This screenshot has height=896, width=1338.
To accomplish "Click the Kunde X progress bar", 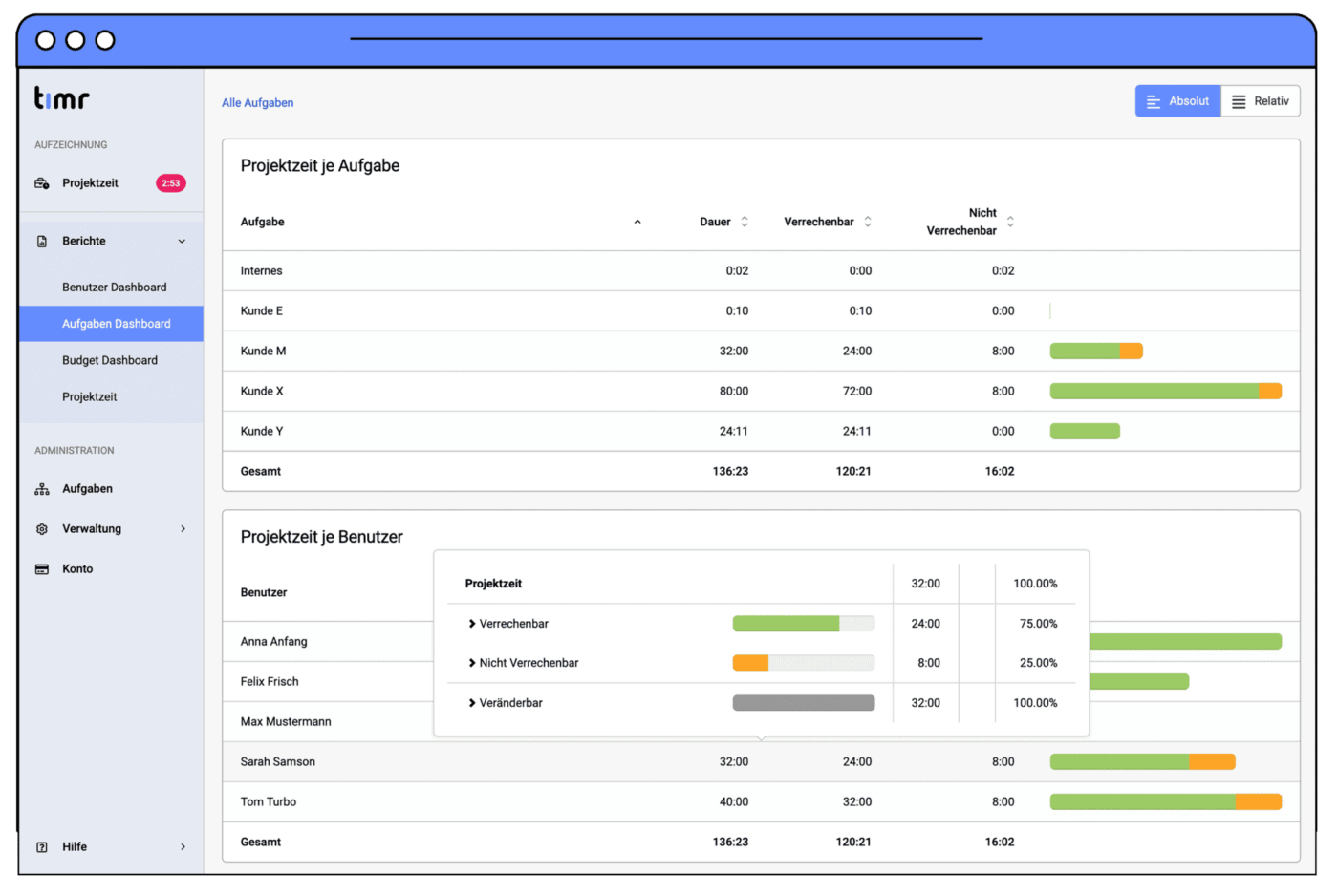I will pyautogui.click(x=1166, y=392).
